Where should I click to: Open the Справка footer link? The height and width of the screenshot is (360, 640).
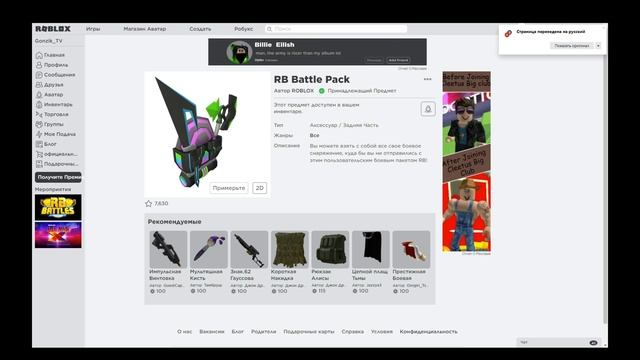tap(353, 331)
